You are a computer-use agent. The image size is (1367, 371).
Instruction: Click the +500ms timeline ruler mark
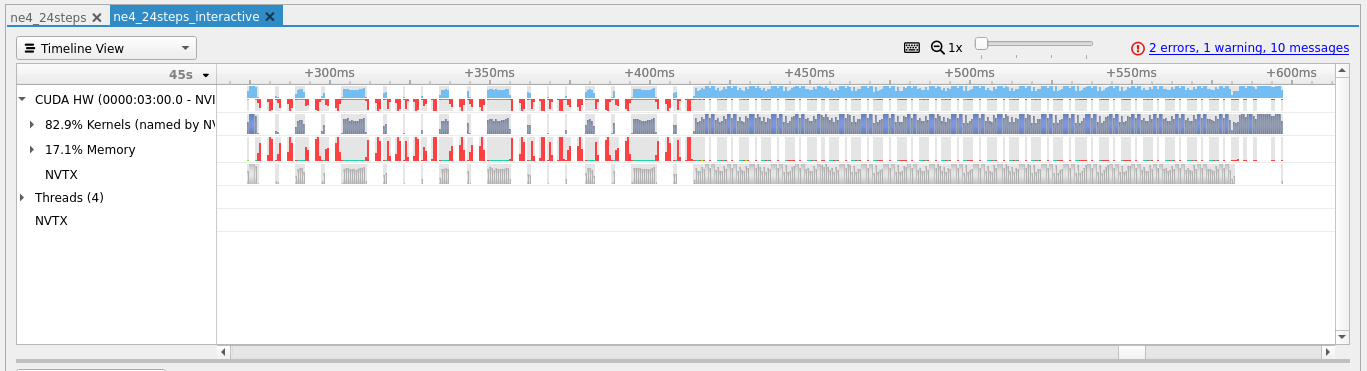969,73
